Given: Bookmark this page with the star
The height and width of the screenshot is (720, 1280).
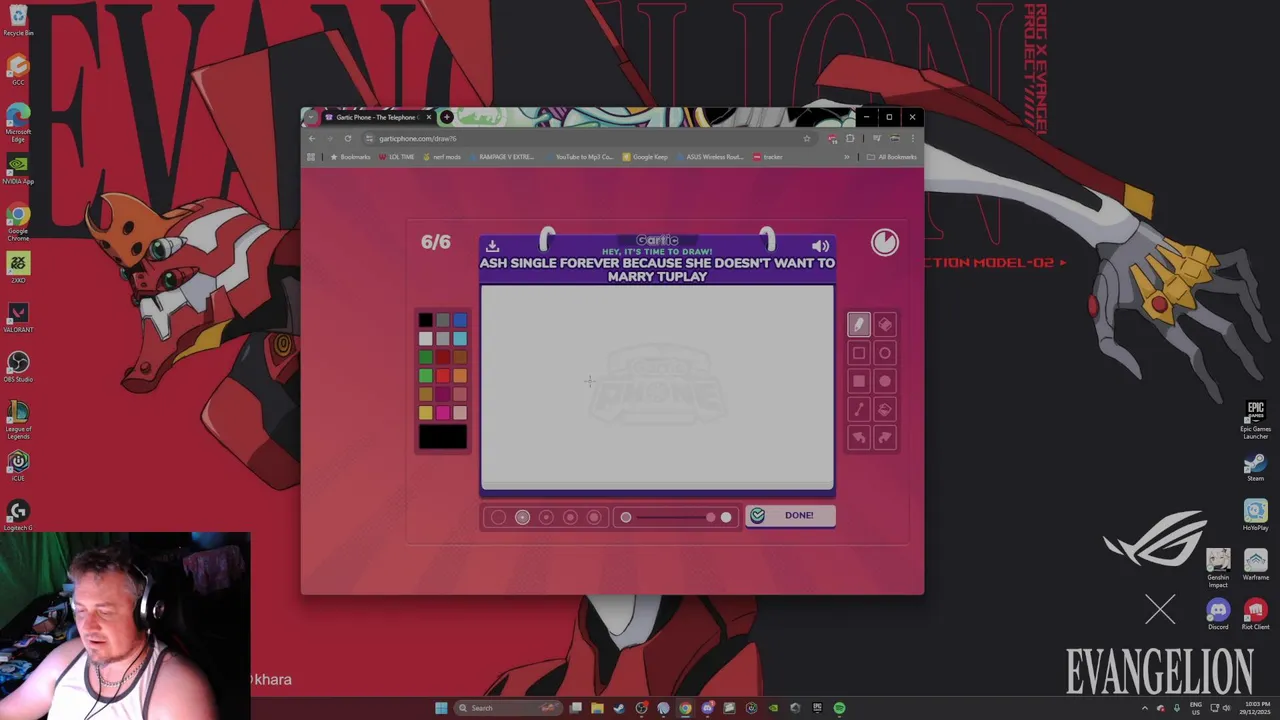Looking at the screenshot, I should pos(807,138).
